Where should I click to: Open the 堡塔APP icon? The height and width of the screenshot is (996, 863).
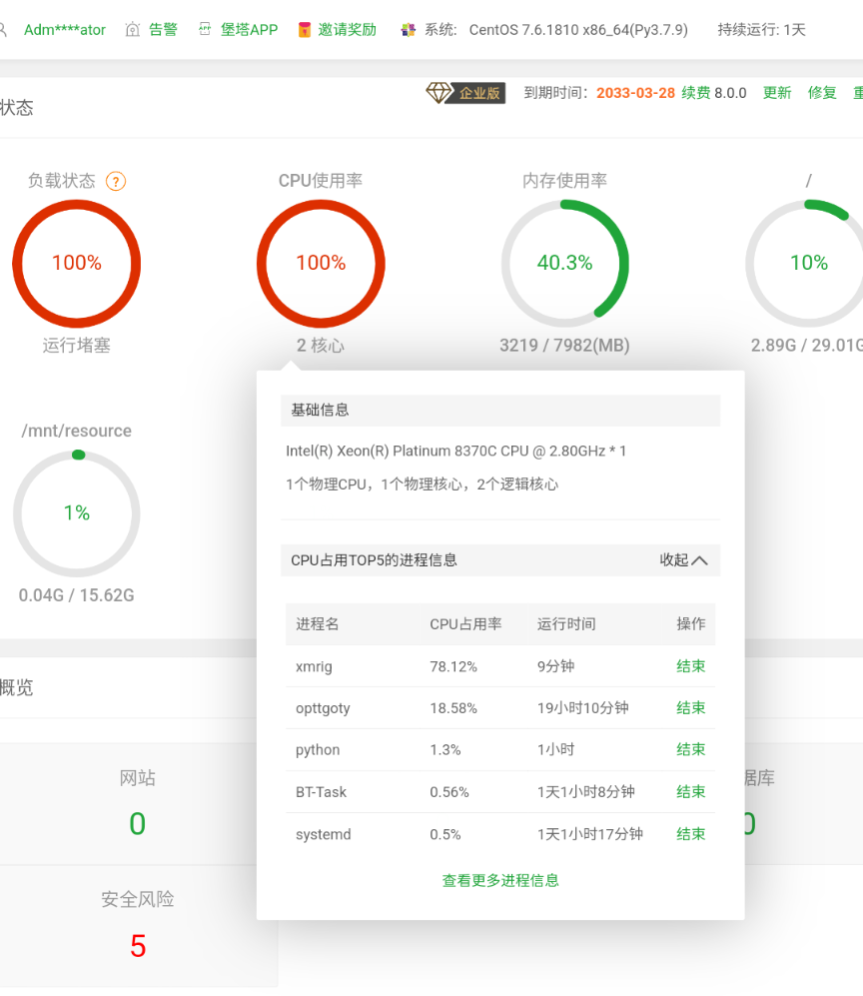[205, 30]
